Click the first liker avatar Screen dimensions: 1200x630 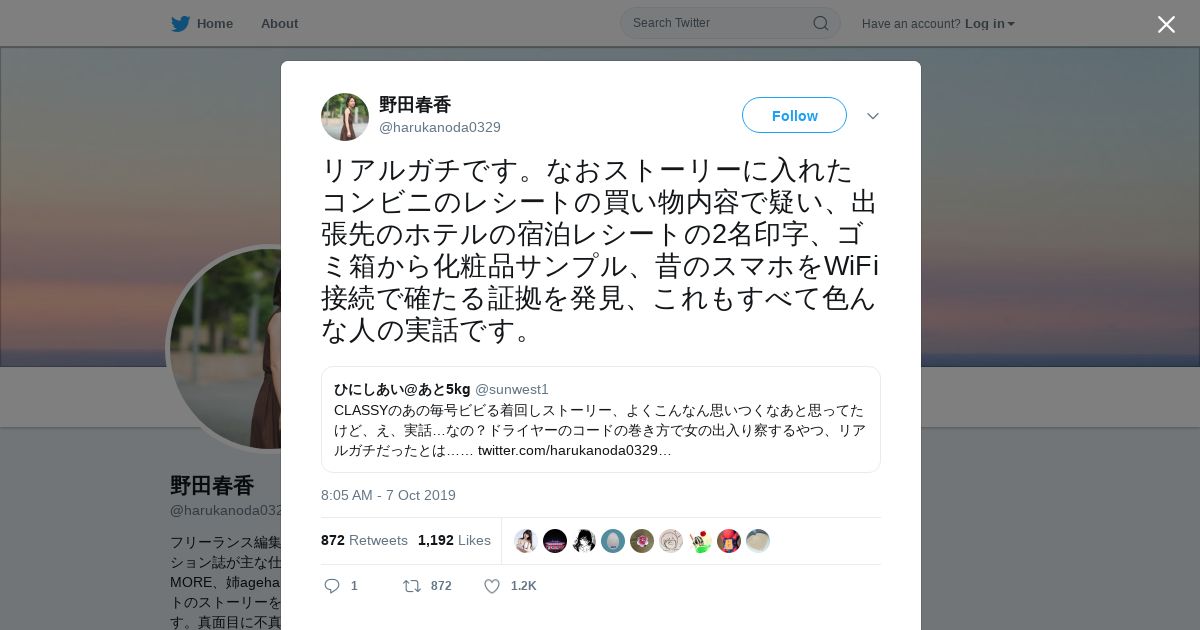(526, 541)
